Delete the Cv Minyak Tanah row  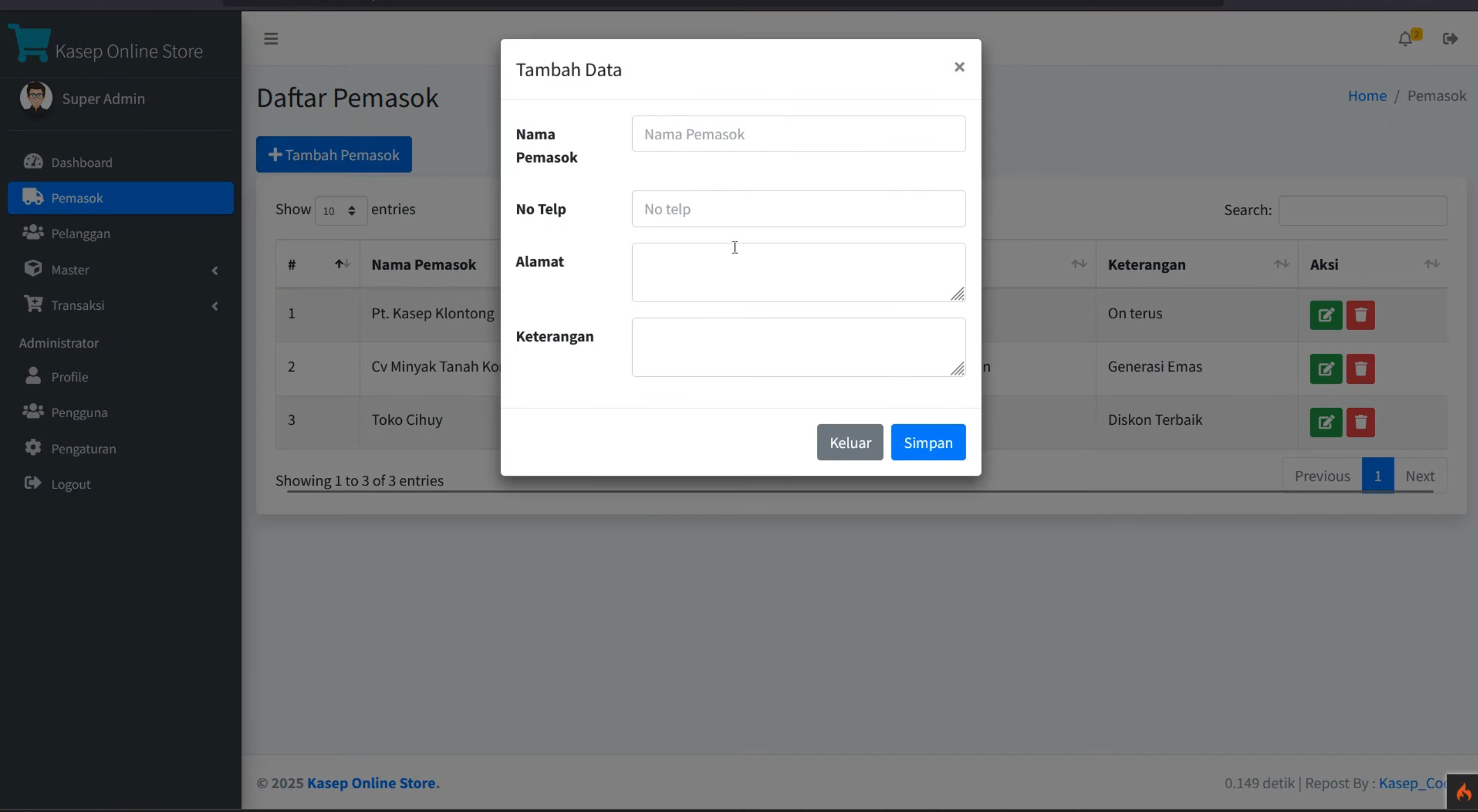(1360, 369)
